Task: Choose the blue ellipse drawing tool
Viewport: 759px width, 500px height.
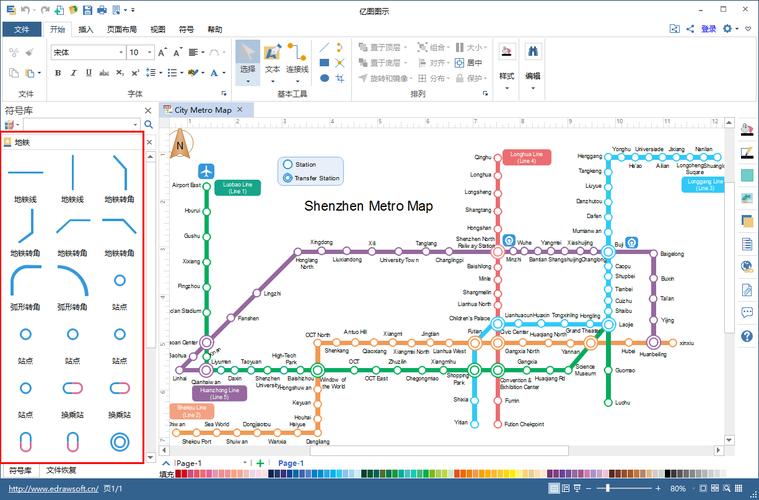Action: click(324, 78)
